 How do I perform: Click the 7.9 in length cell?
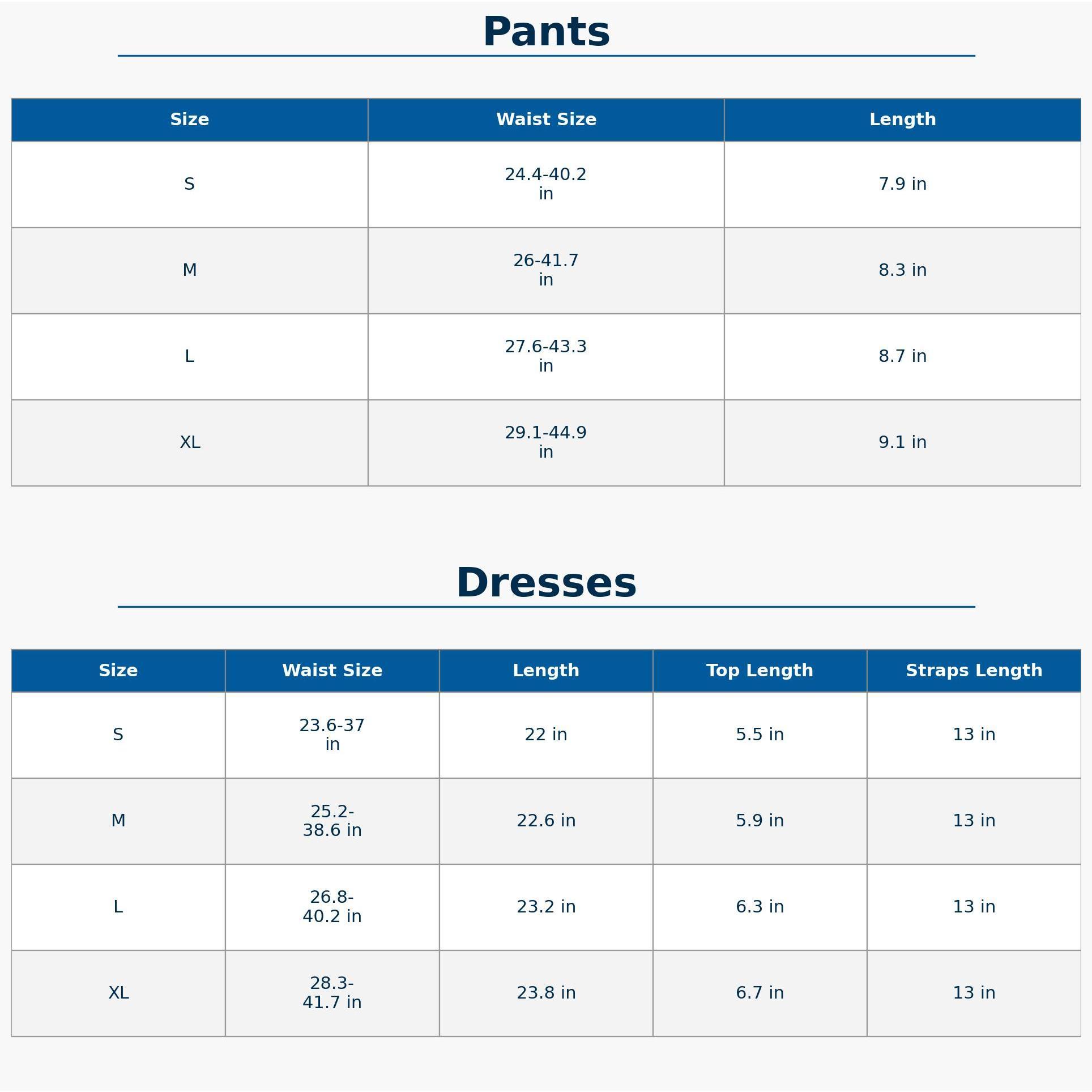pyautogui.click(x=902, y=184)
